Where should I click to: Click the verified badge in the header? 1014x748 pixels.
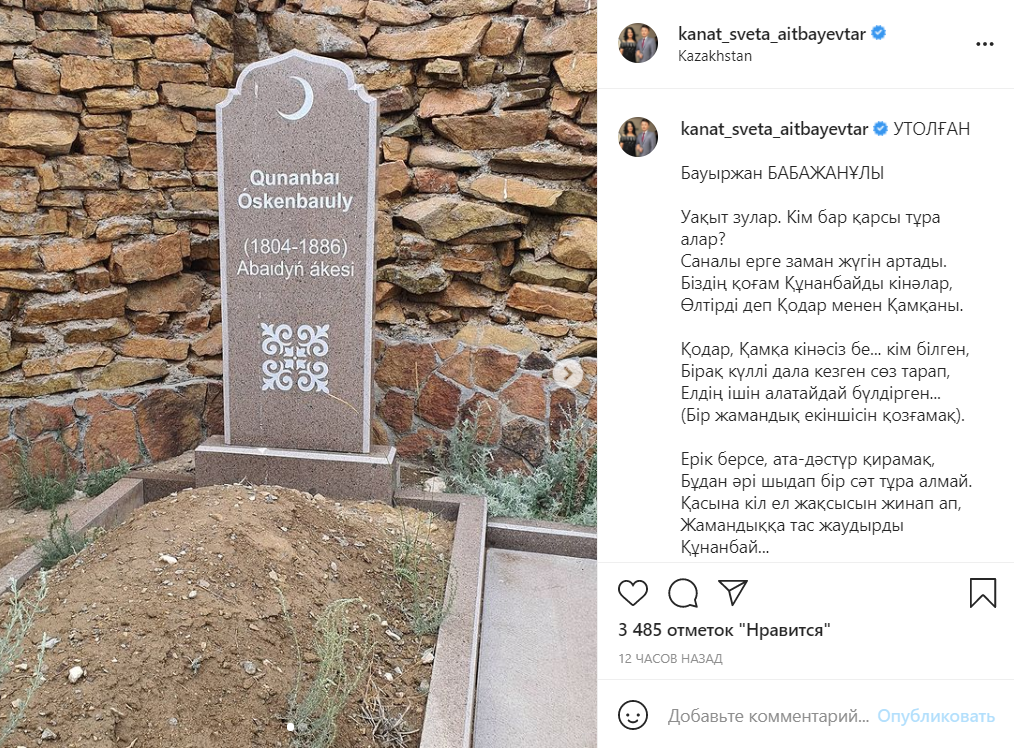[878, 33]
